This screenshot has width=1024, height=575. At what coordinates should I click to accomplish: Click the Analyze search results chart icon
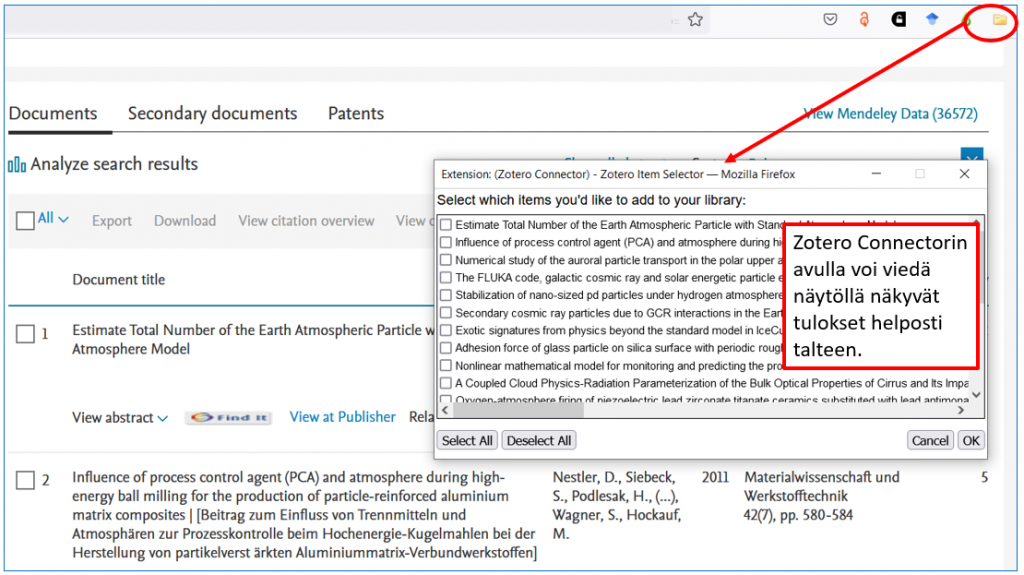(x=17, y=165)
